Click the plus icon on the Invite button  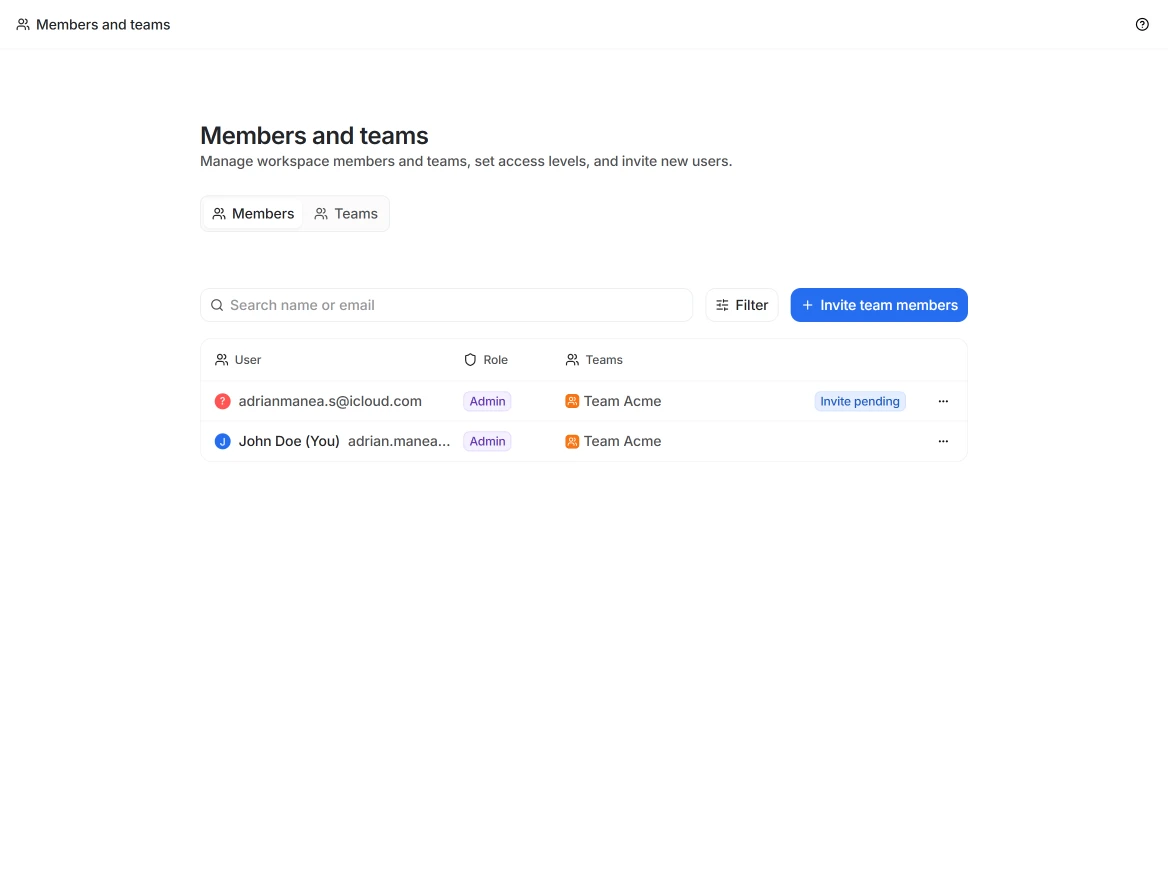point(808,305)
